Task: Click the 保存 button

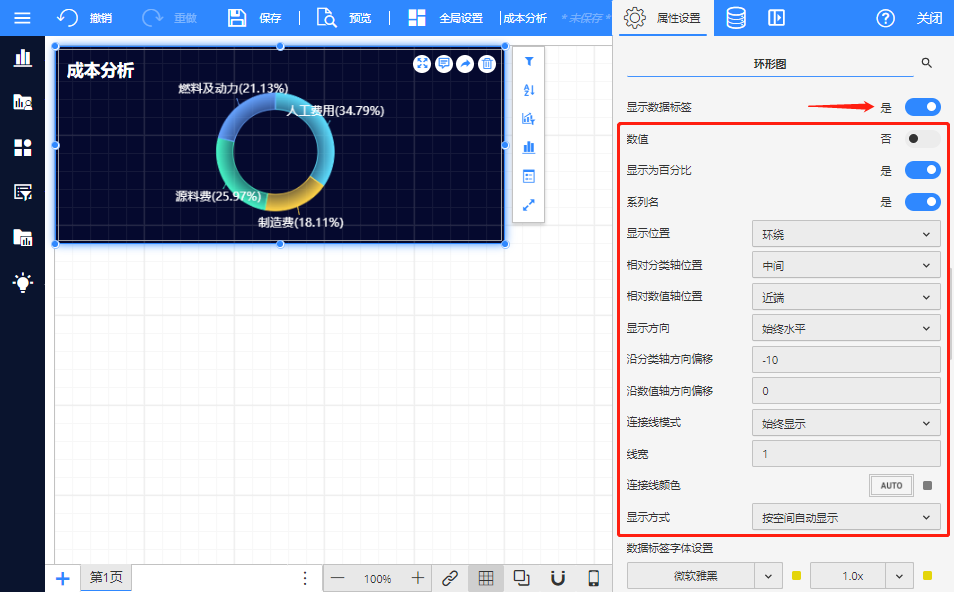Action: point(254,18)
